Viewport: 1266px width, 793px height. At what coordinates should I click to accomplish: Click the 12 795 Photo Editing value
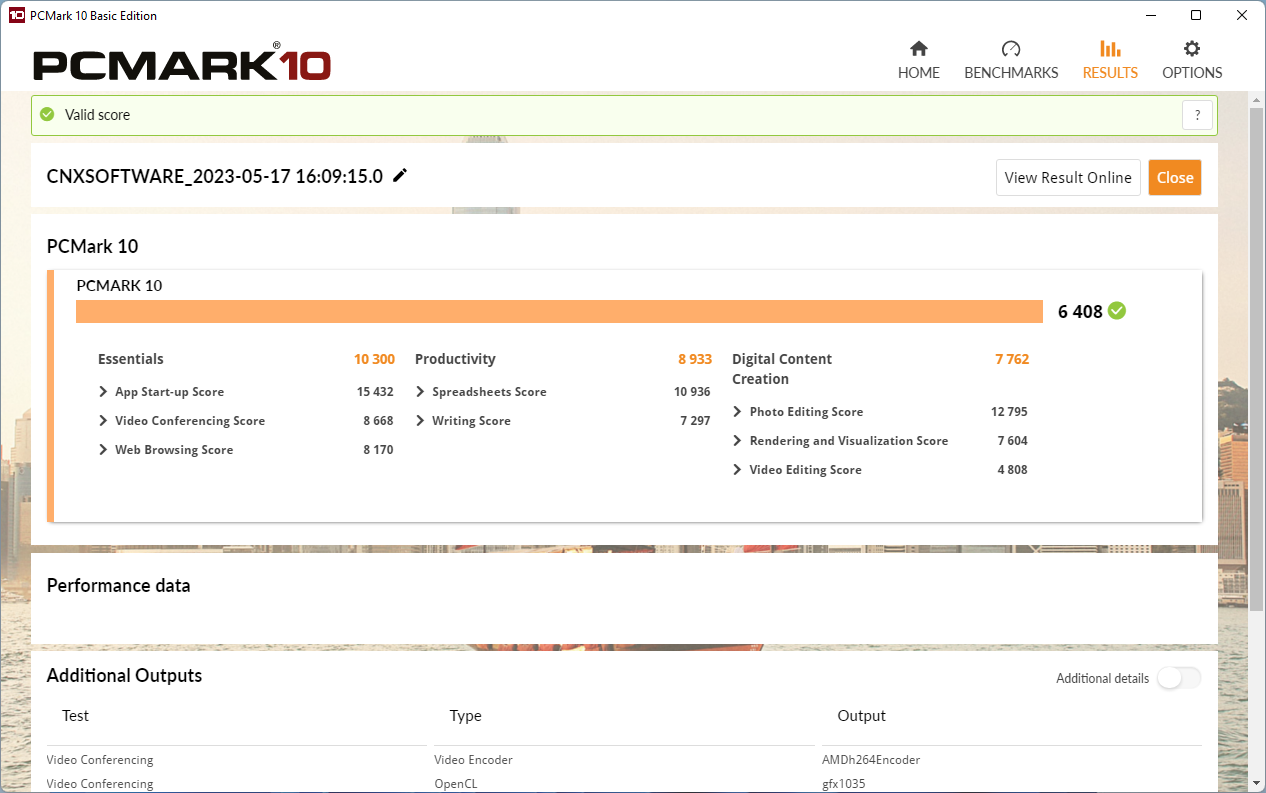coord(1009,411)
